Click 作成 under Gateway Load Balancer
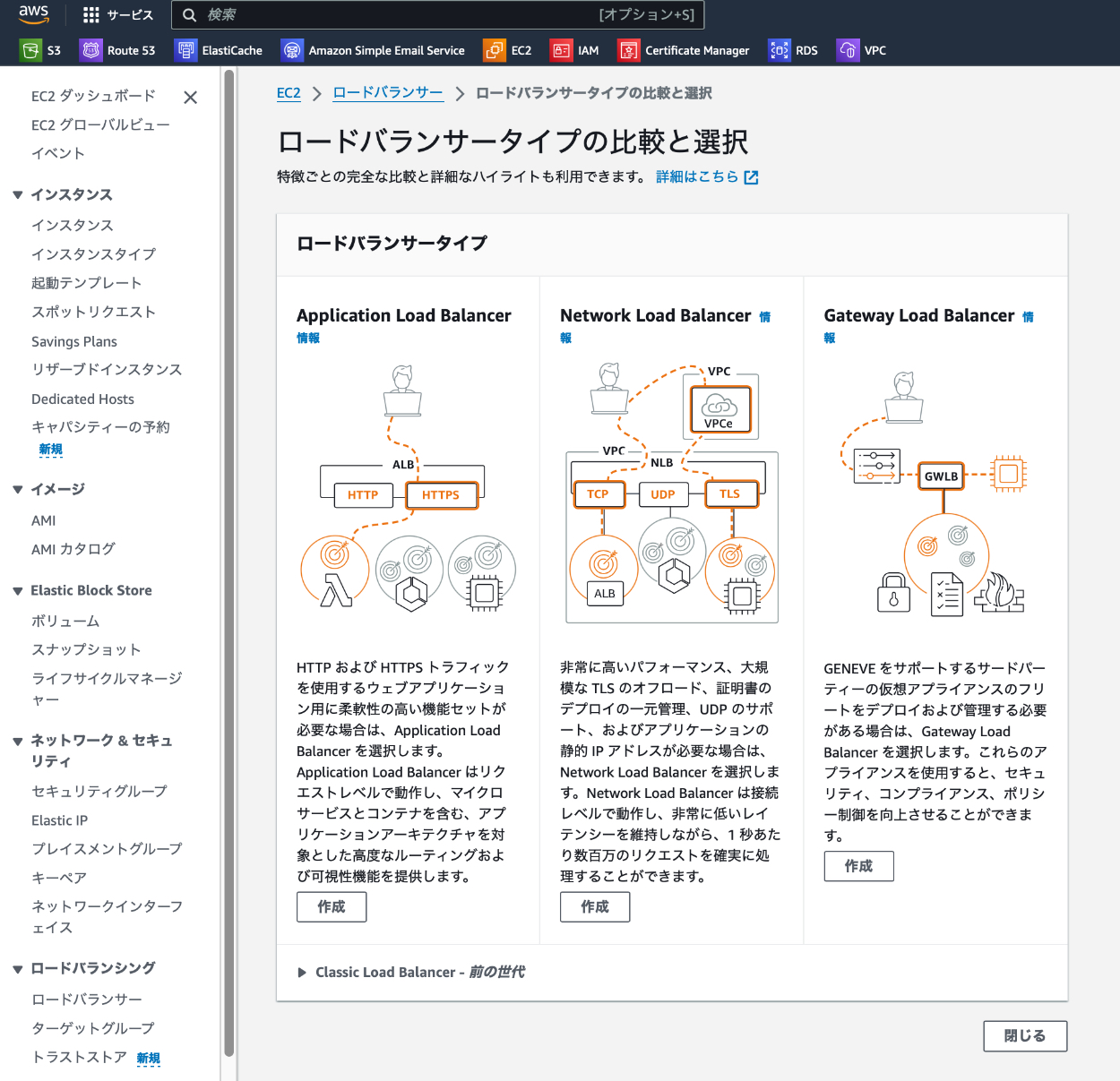Viewport: 1120px width, 1081px height. [858, 866]
